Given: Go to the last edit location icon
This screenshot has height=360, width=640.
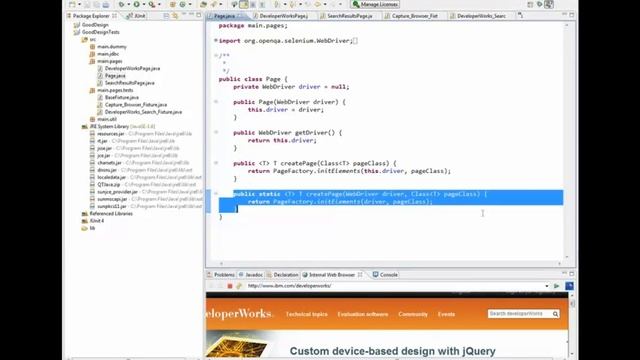Looking at the screenshot, I should (x=308, y=4).
